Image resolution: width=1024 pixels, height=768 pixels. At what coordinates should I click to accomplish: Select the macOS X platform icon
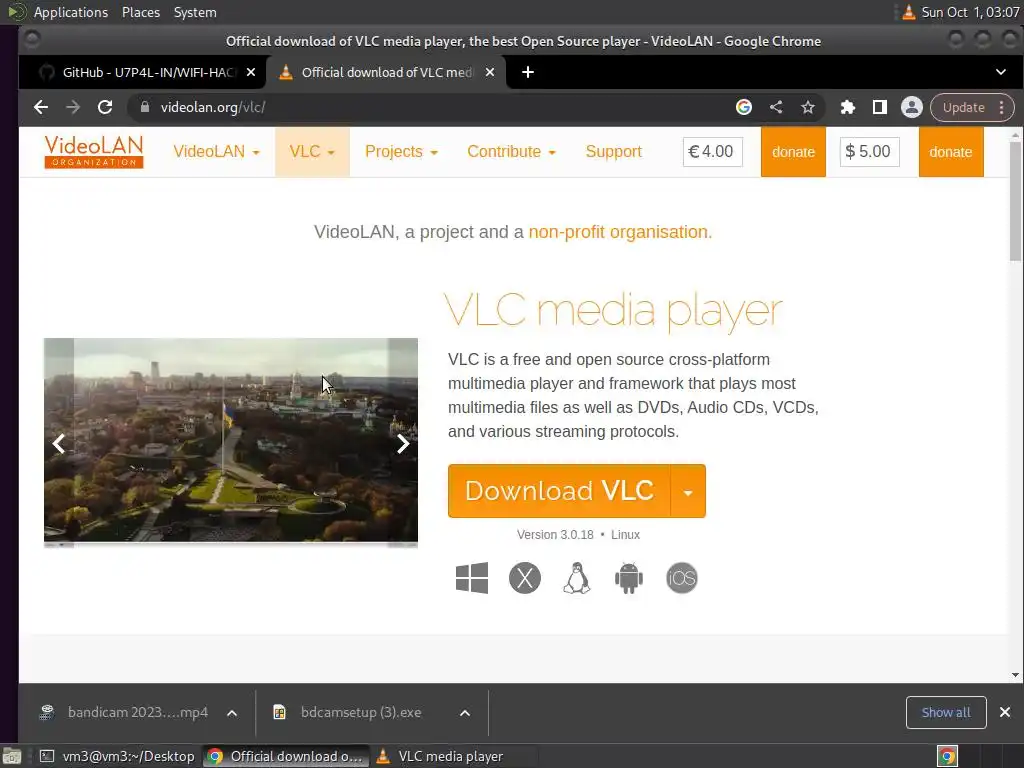click(x=524, y=578)
